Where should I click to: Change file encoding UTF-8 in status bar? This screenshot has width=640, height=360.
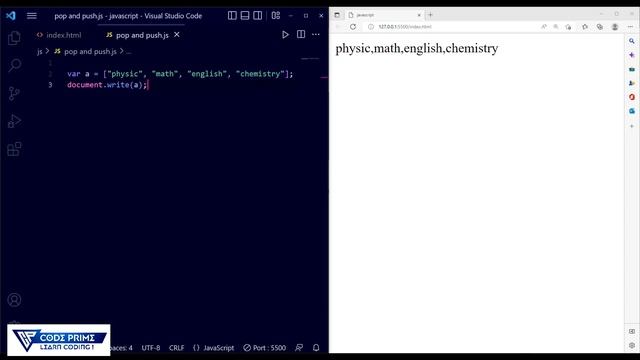click(151, 348)
